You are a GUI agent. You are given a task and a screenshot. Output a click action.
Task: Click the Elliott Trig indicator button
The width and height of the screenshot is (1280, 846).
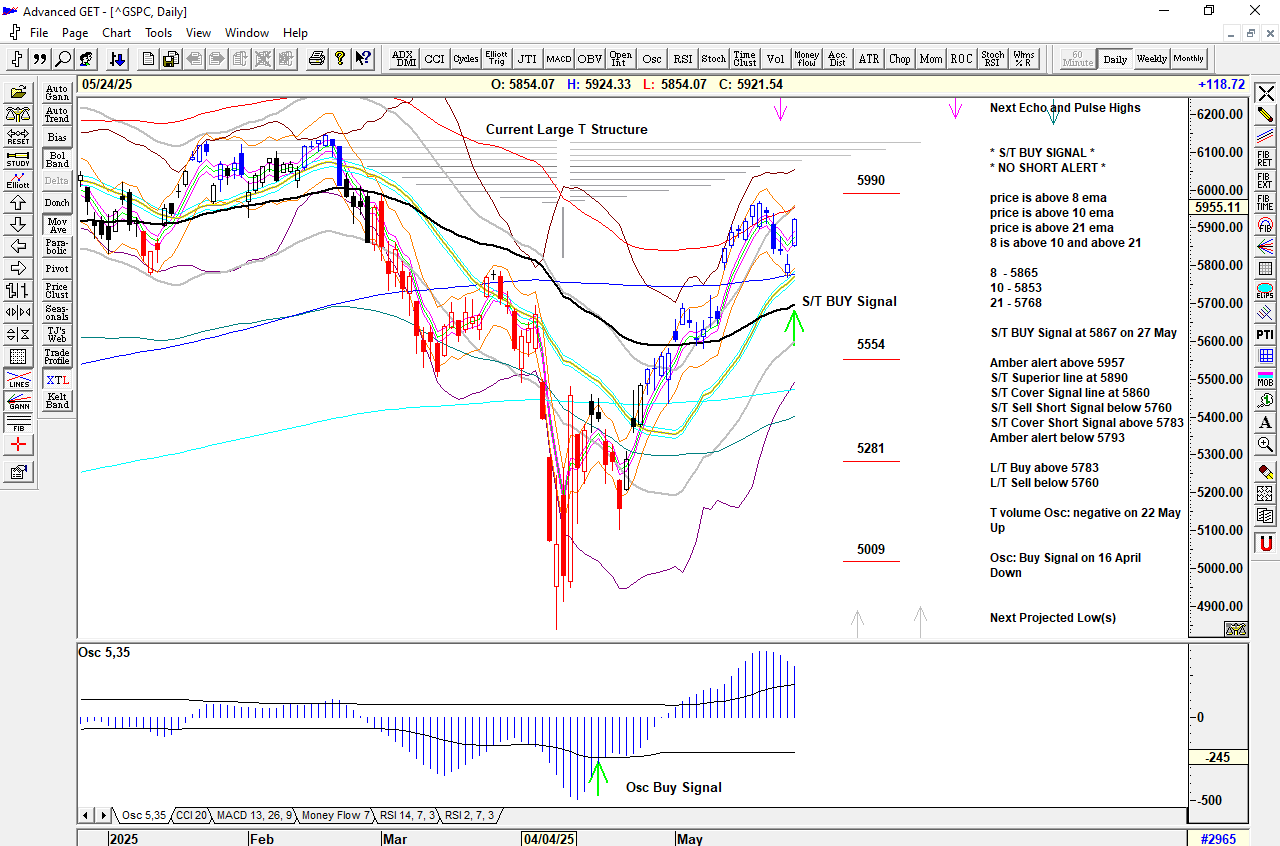pyautogui.click(x=496, y=59)
